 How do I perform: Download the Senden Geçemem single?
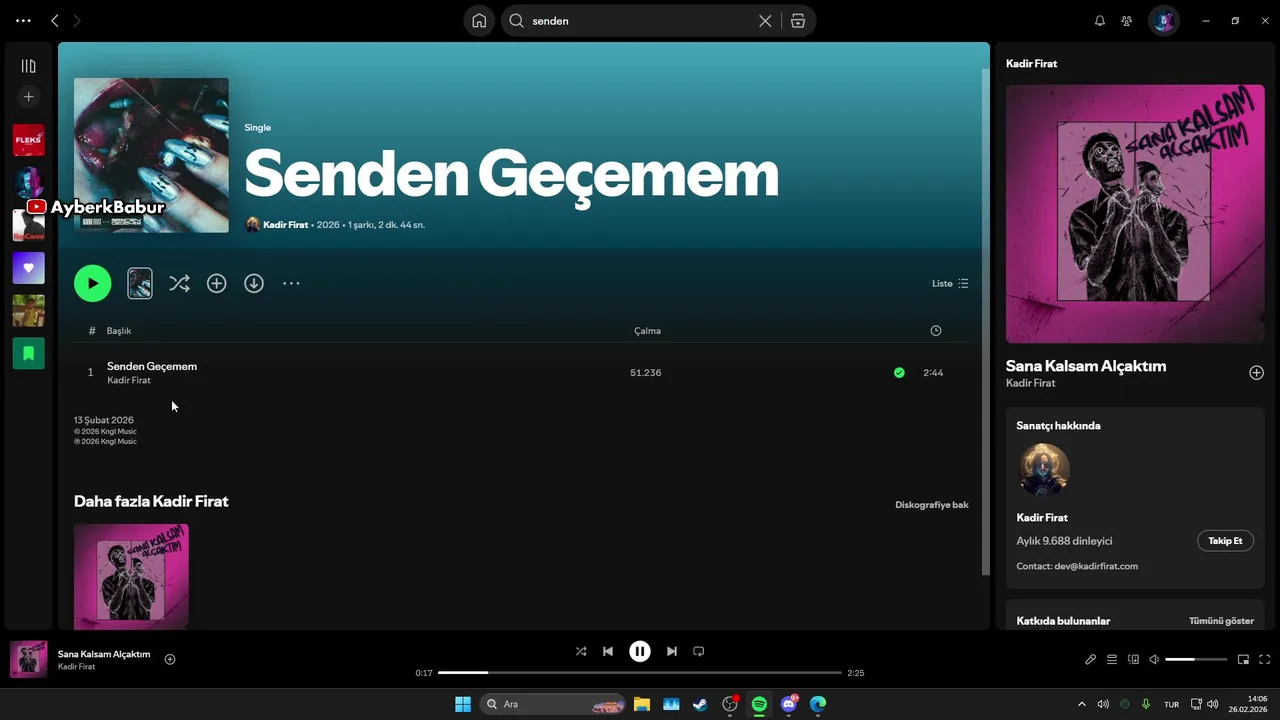pyautogui.click(x=254, y=283)
